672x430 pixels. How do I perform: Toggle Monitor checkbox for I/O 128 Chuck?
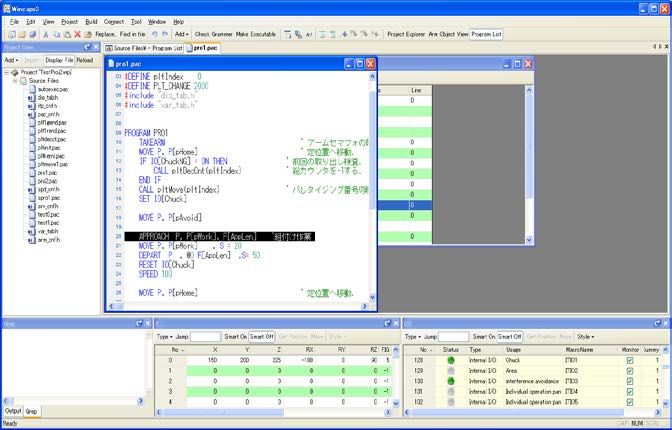point(630,361)
